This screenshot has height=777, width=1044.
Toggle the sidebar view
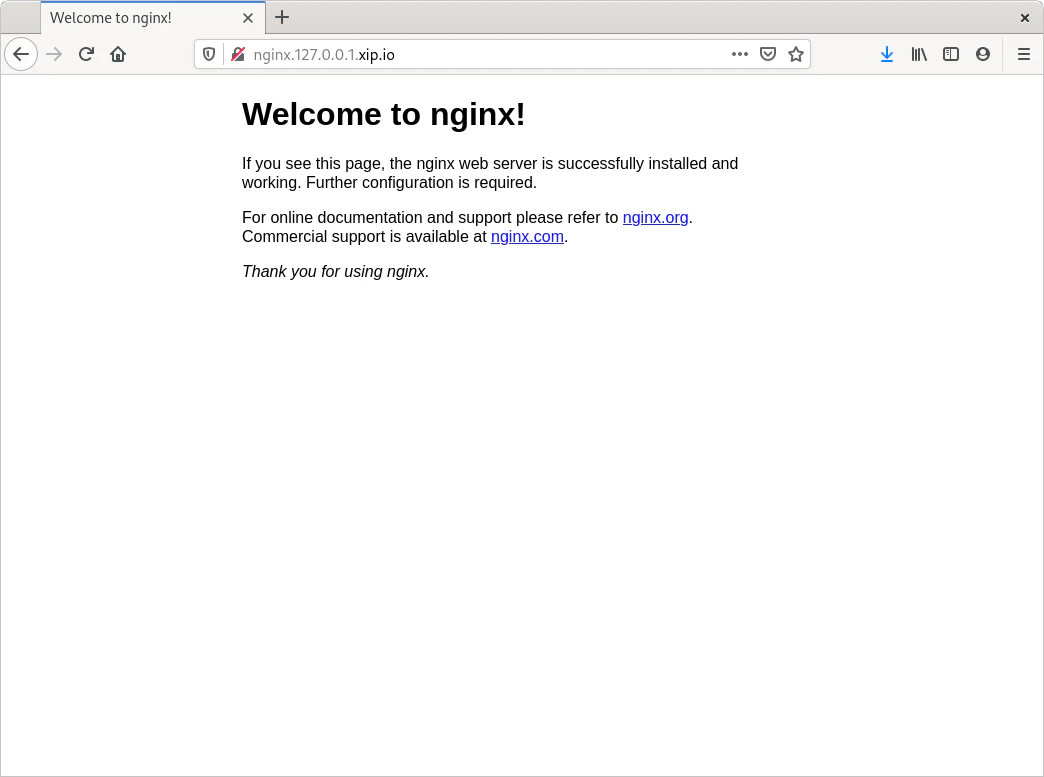(x=951, y=54)
